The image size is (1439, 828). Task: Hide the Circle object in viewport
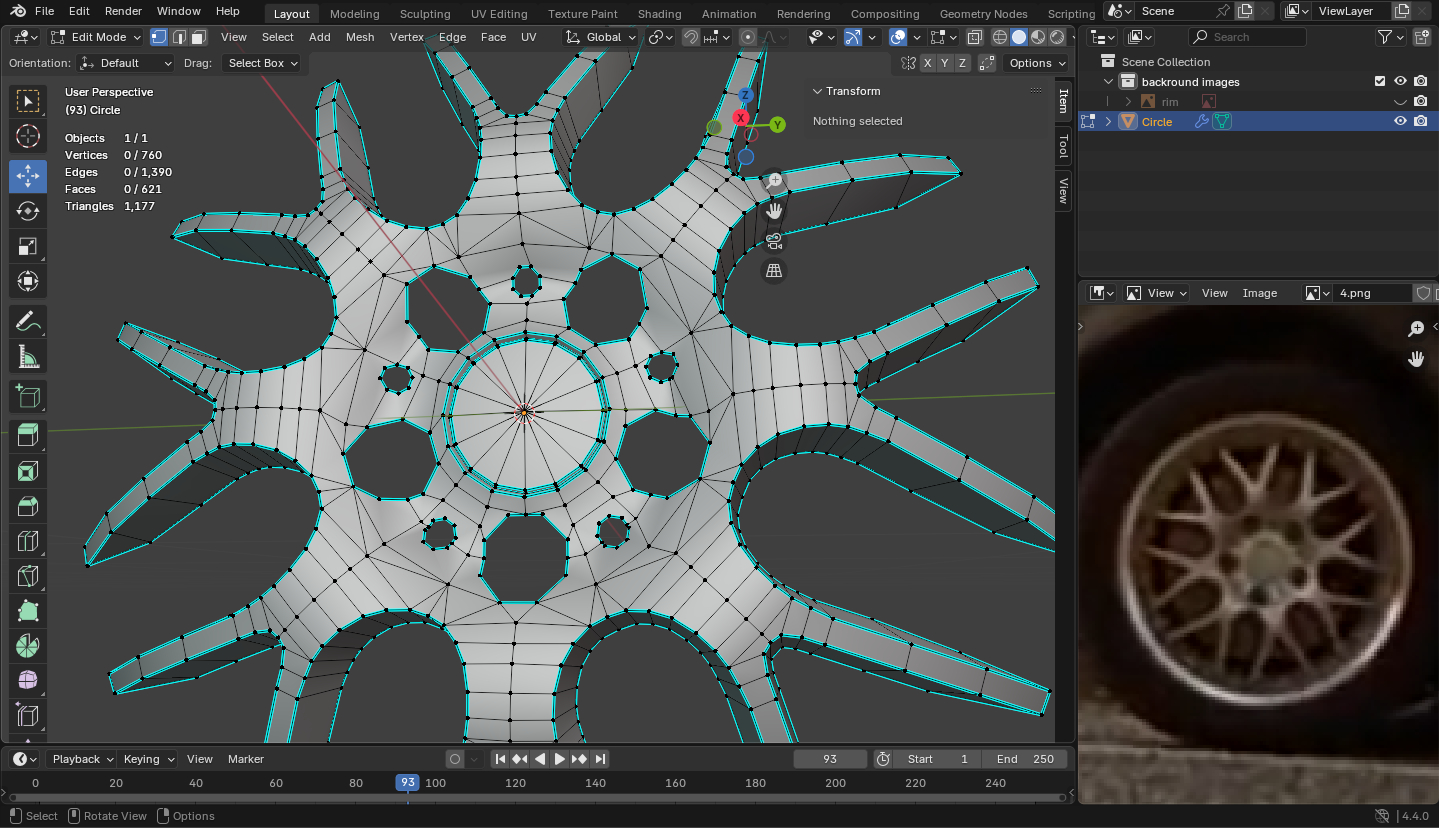[x=1400, y=121]
